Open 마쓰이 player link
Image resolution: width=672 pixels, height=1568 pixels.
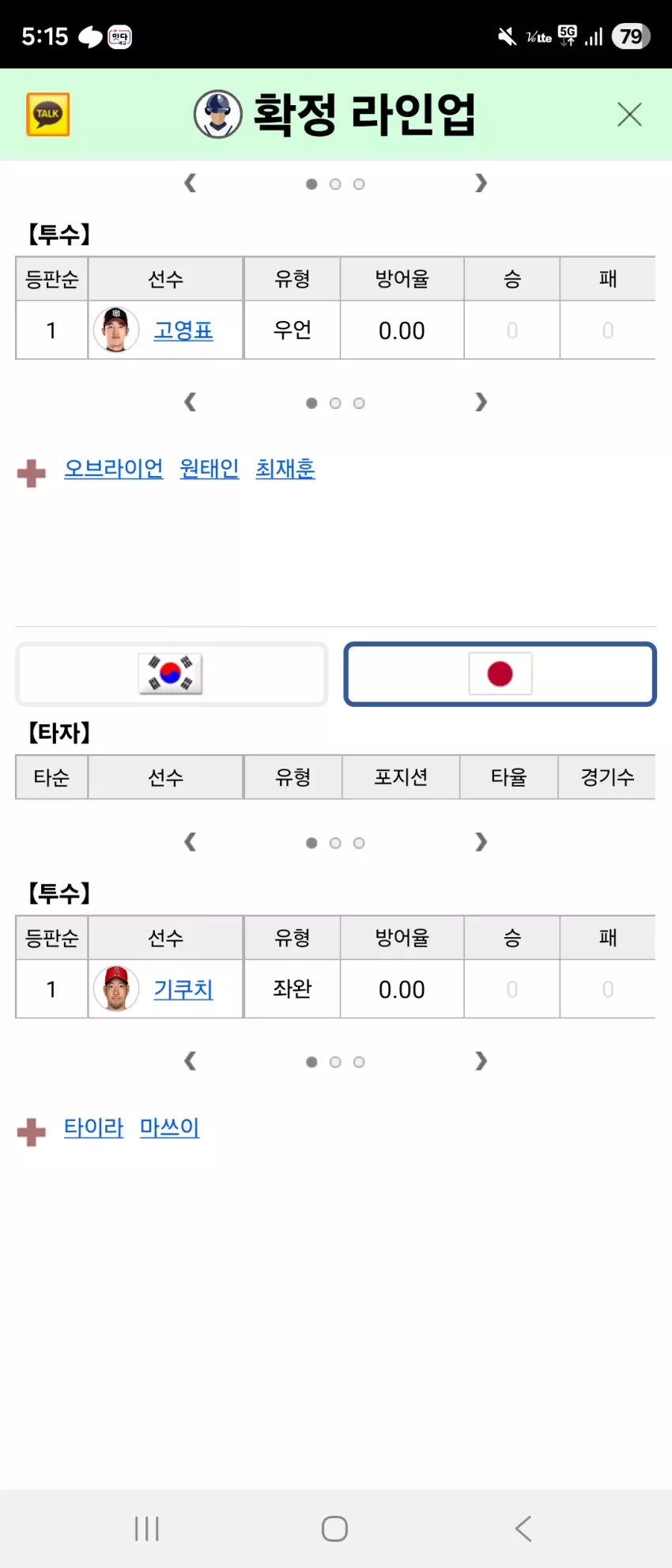169,1127
